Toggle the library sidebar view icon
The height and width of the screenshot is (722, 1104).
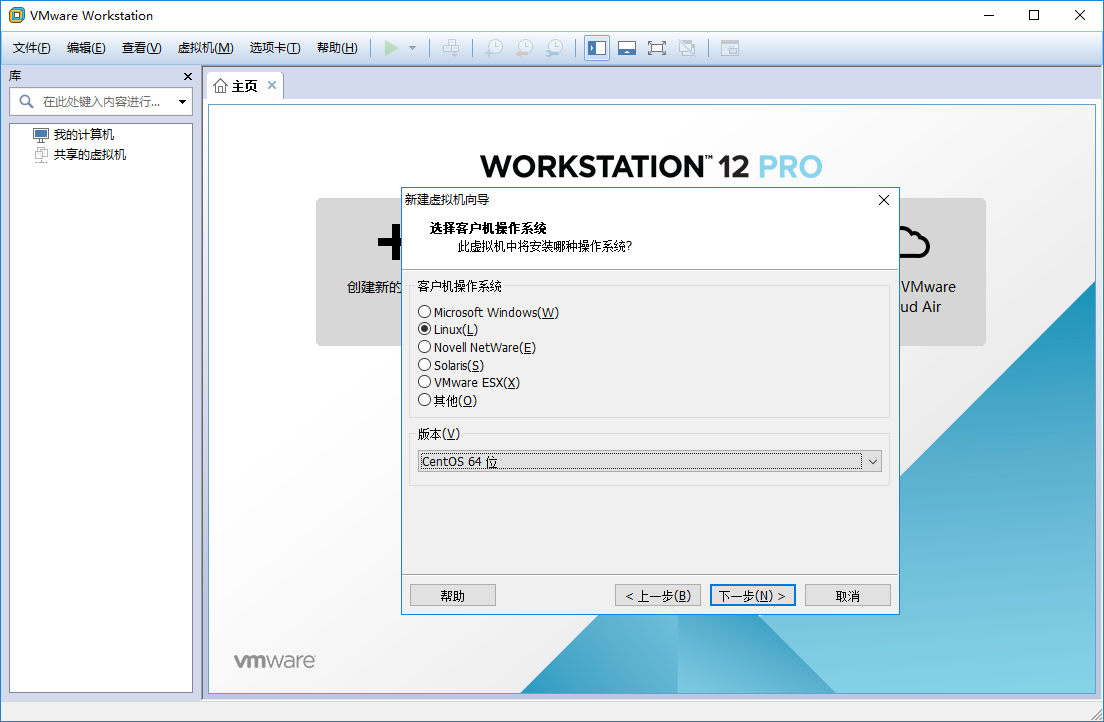point(597,48)
